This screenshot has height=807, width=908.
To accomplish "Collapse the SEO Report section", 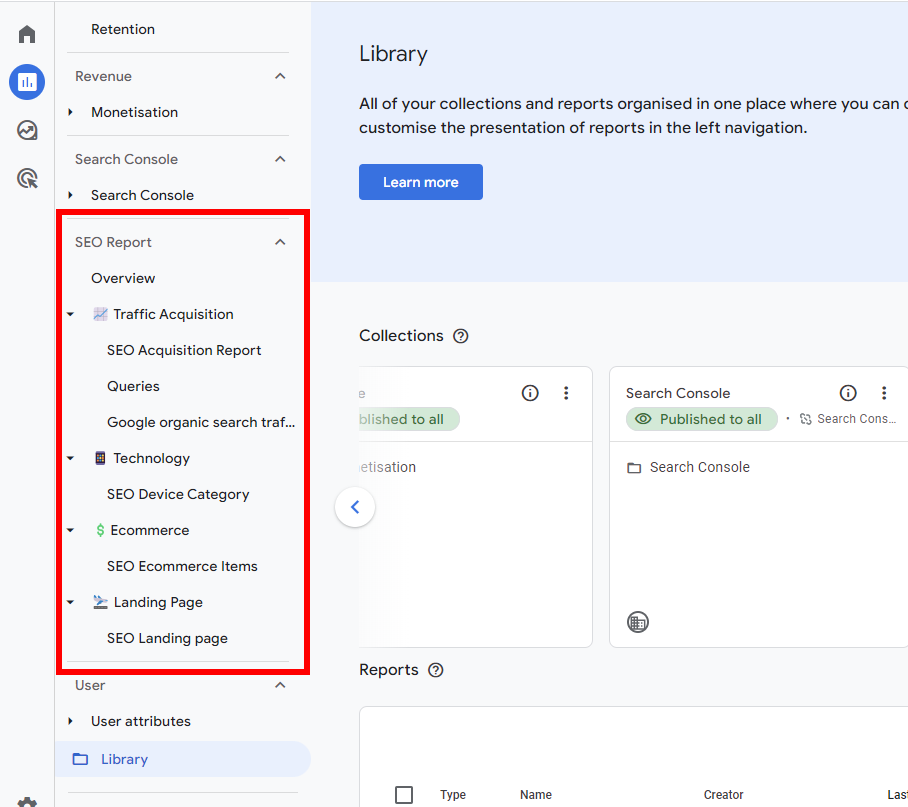I will tap(280, 242).
